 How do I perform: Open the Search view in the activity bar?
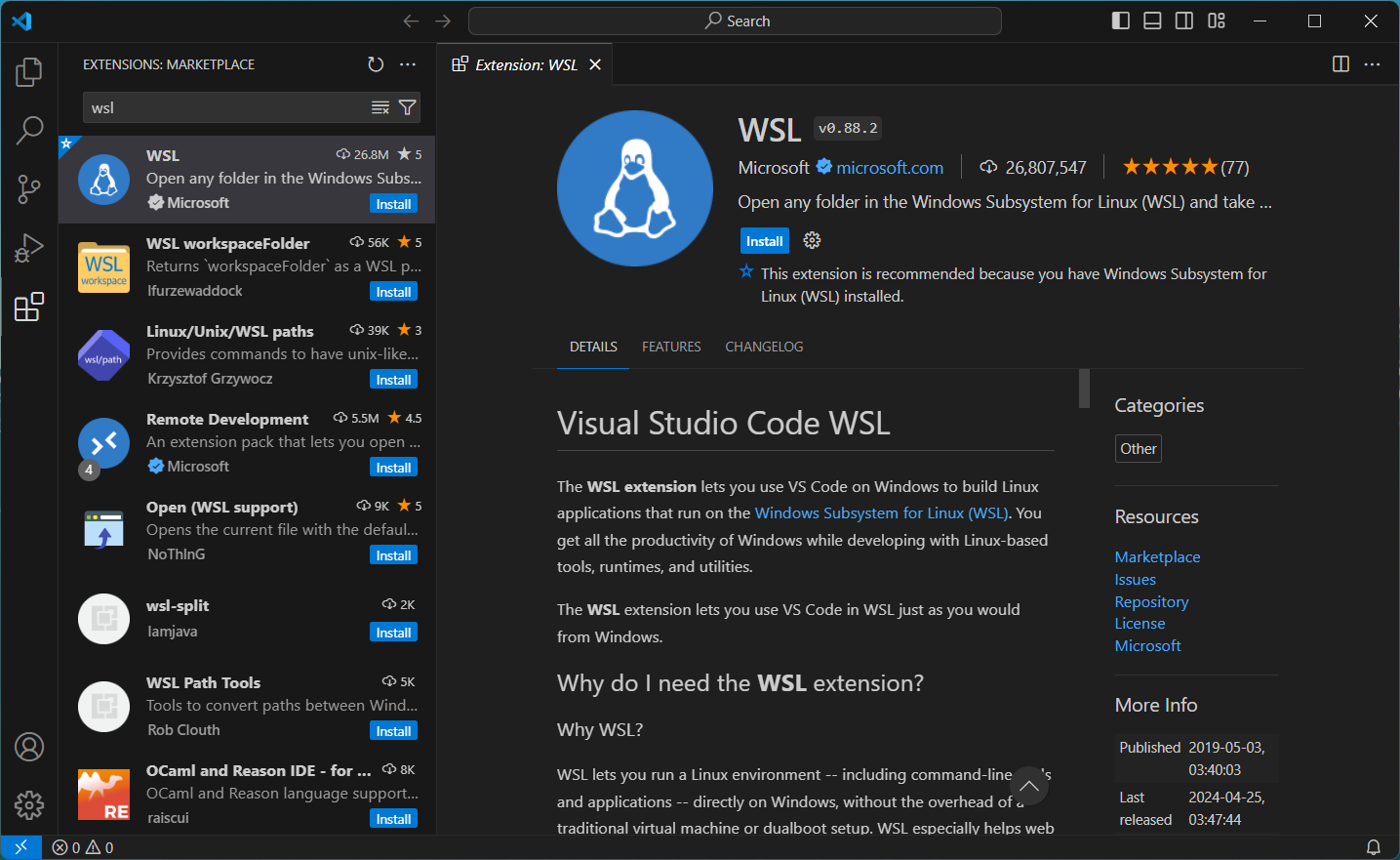[29, 130]
